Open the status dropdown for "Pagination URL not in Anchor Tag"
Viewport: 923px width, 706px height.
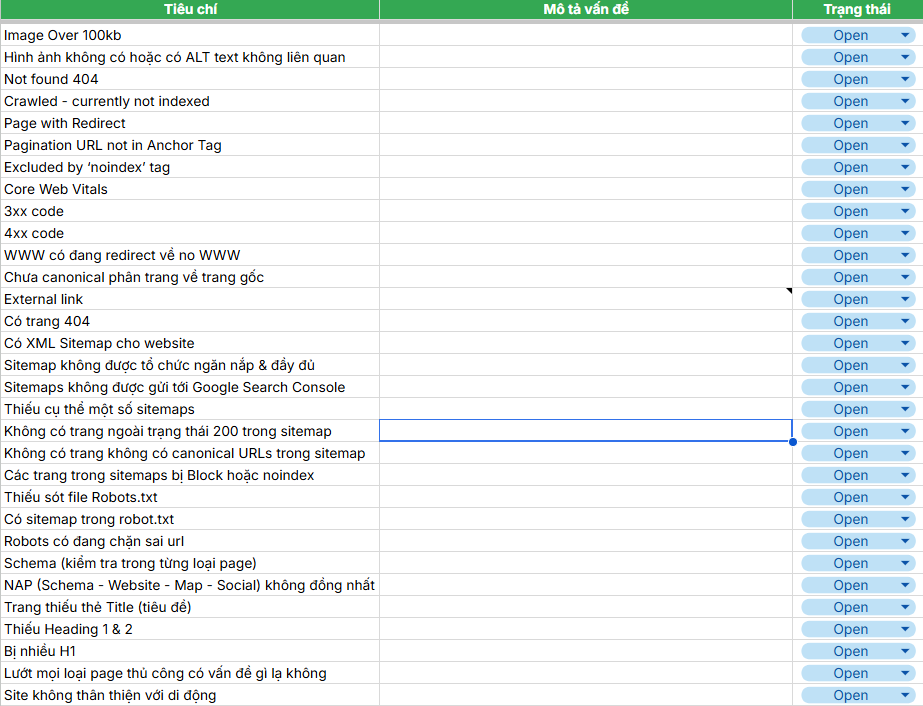point(905,145)
